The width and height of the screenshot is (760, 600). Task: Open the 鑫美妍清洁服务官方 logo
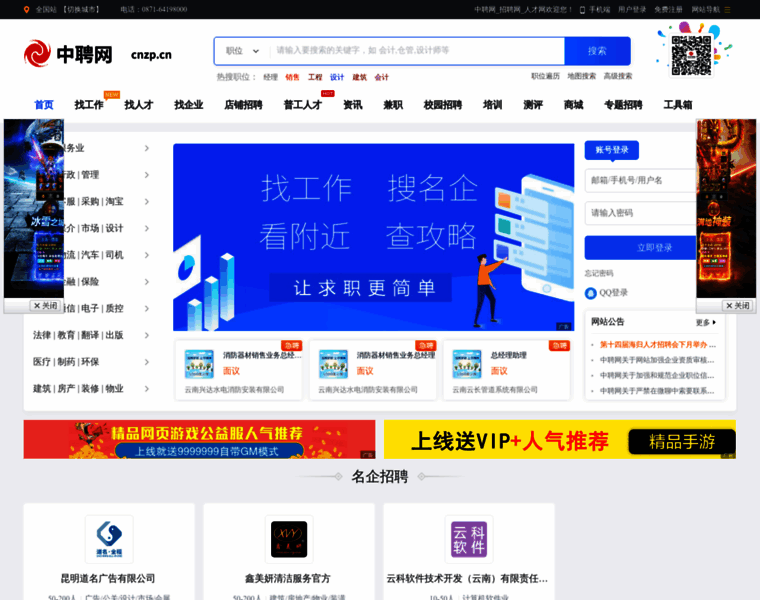tap(289, 539)
